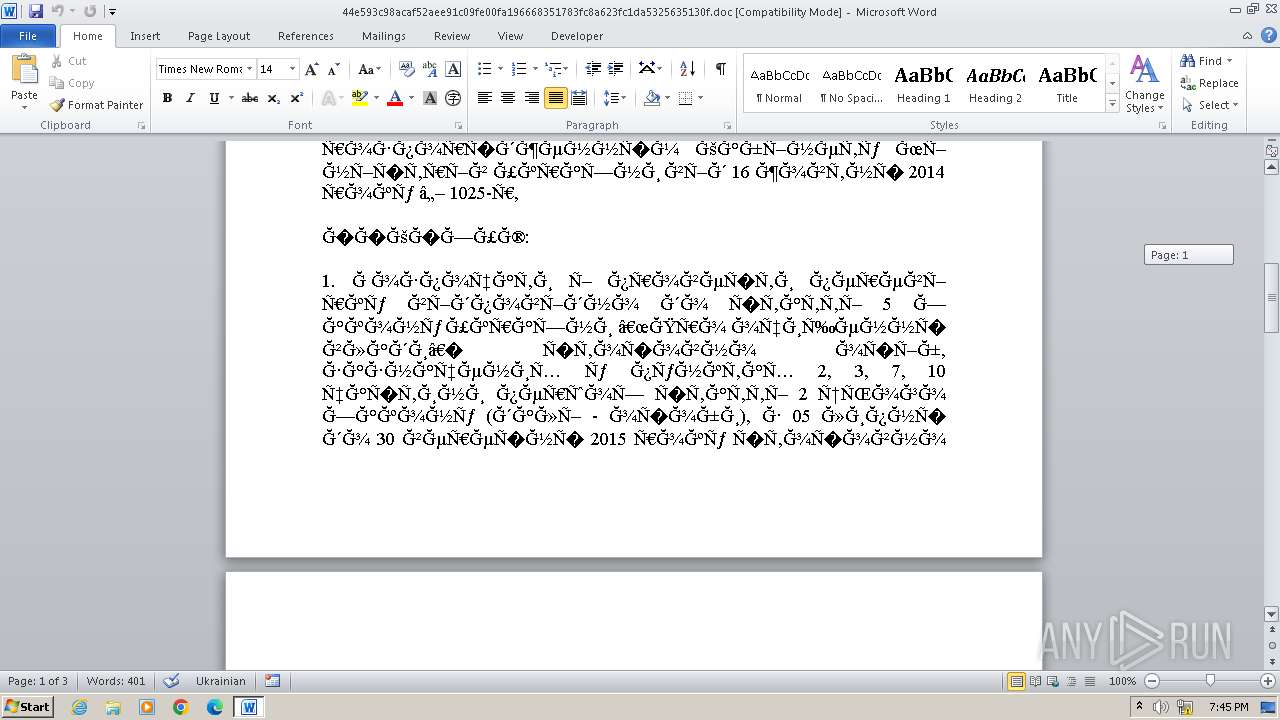Center the paragraph text
This screenshot has width=1280, height=720.
pyautogui.click(x=508, y=98)
